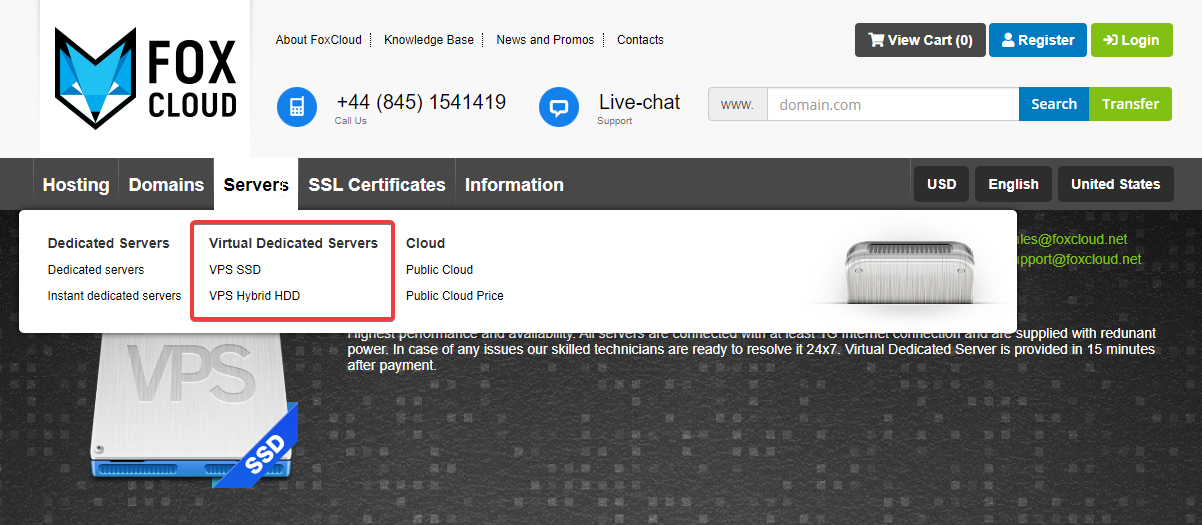Open View Cart button
Image resolution: width=1202 pixels, height=525 pixels.
[x=920, y=40]
